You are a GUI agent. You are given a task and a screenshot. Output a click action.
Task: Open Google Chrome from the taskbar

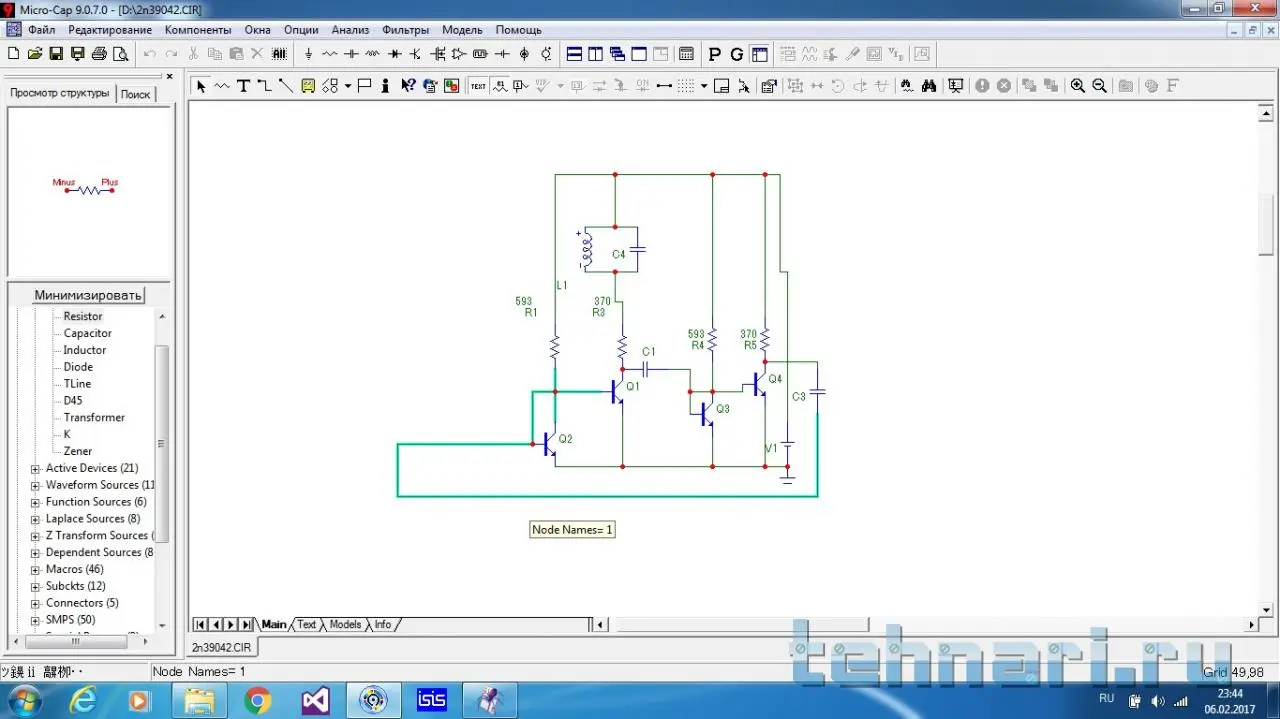(x=257, y=700)
